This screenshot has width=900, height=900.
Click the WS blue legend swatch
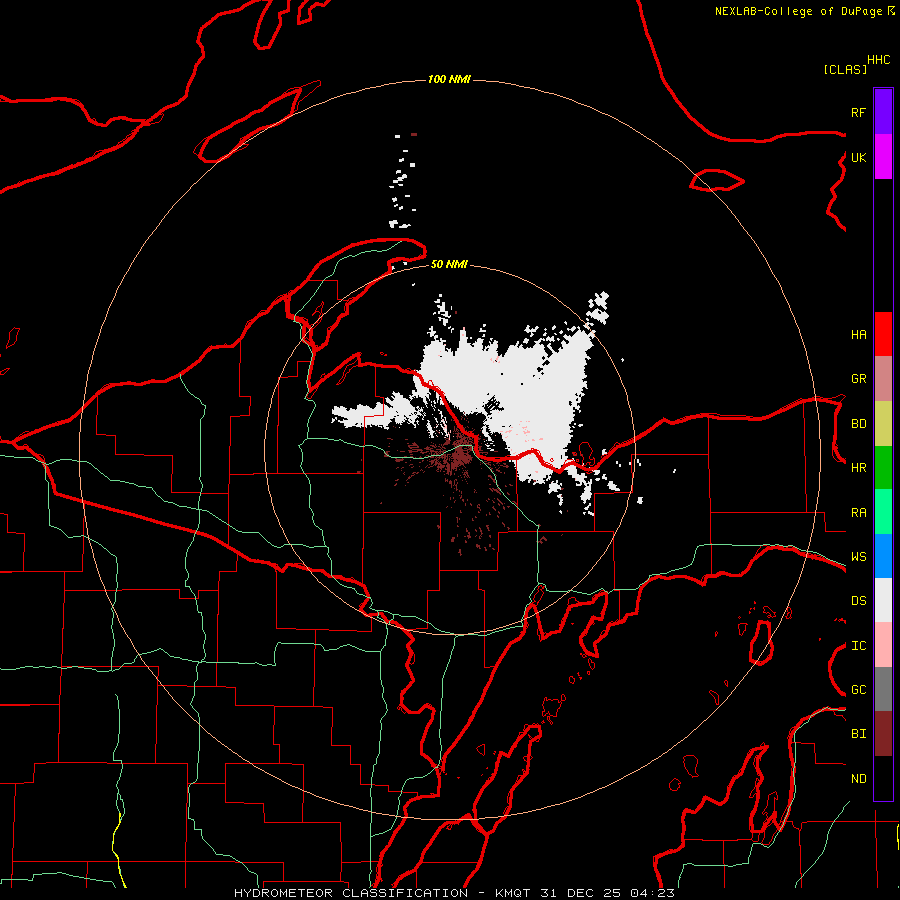click(883, 556)
